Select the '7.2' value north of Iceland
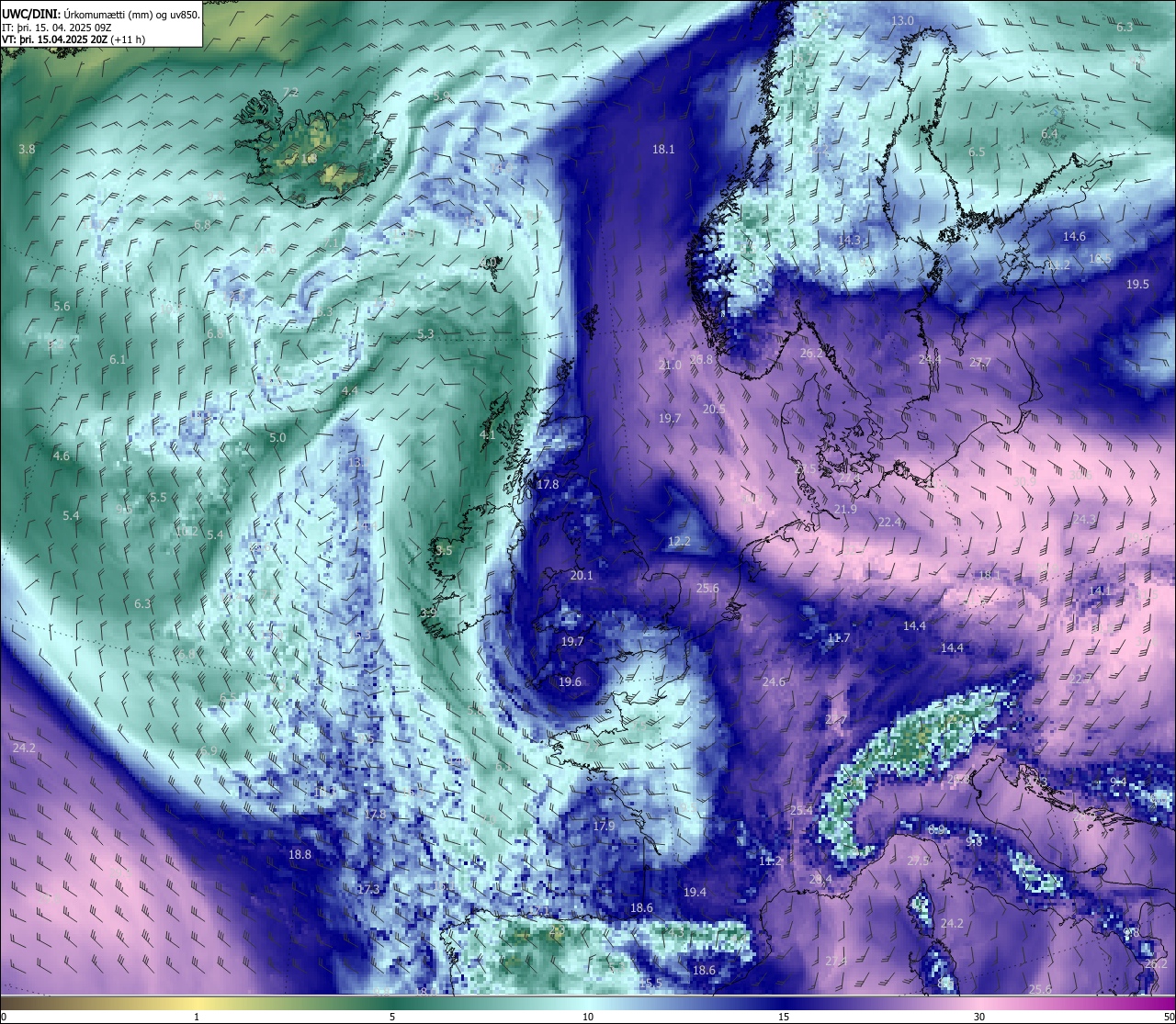This screenshot has width=1176, height=1024. (x=290, y=93)
